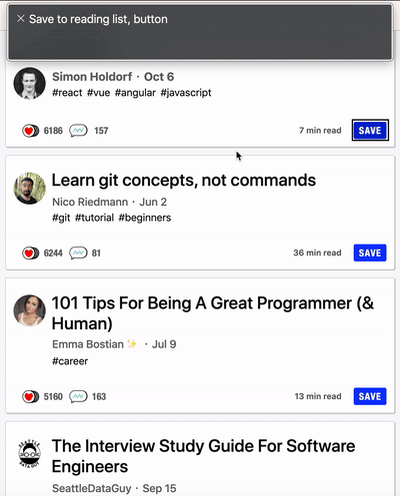Save the 7 min read article
This screenshot has height=496, width=400.
pos(370,130)
